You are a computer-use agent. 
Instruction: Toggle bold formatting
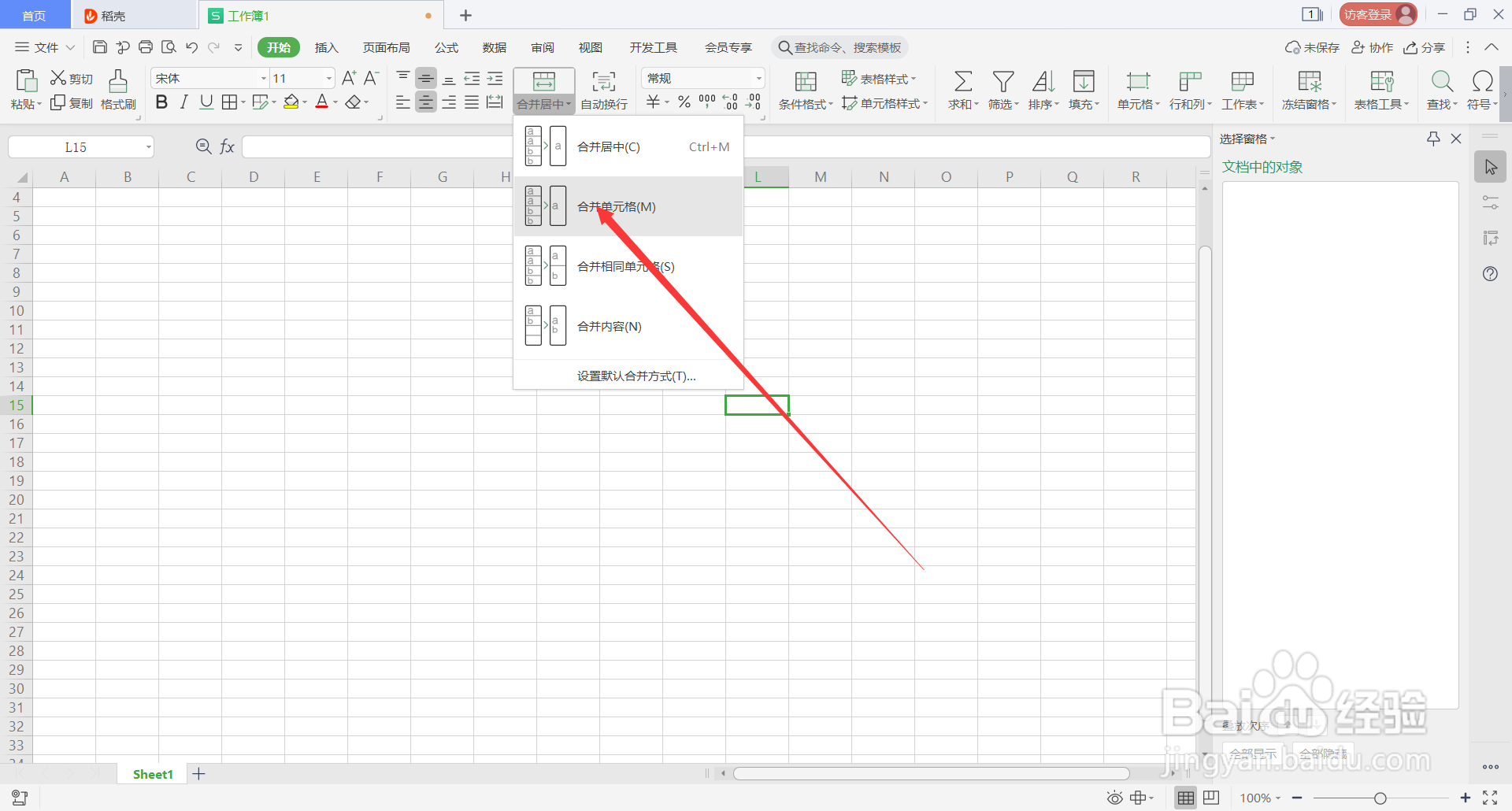(161, 102)
